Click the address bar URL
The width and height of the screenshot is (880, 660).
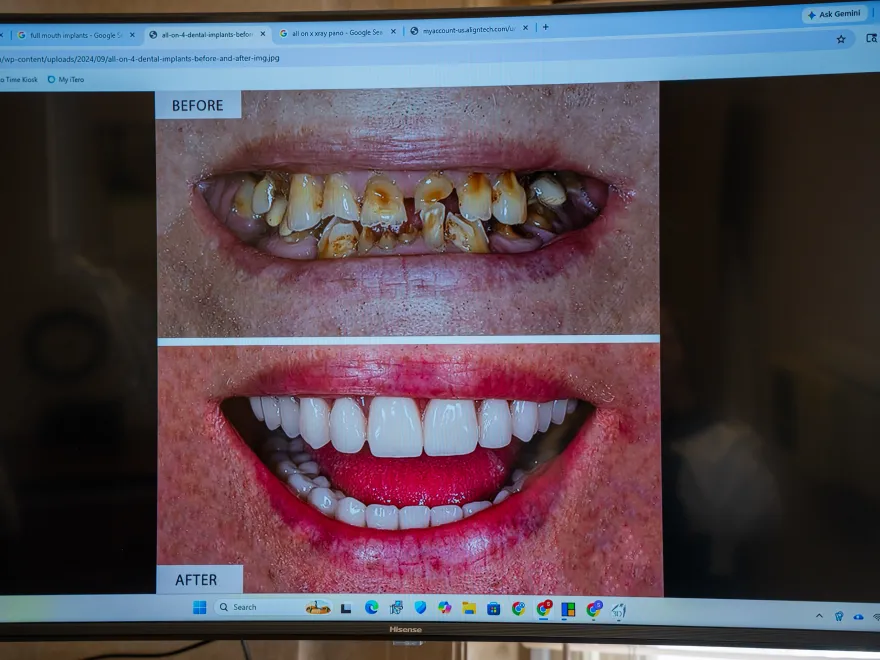tap(139, 58)
